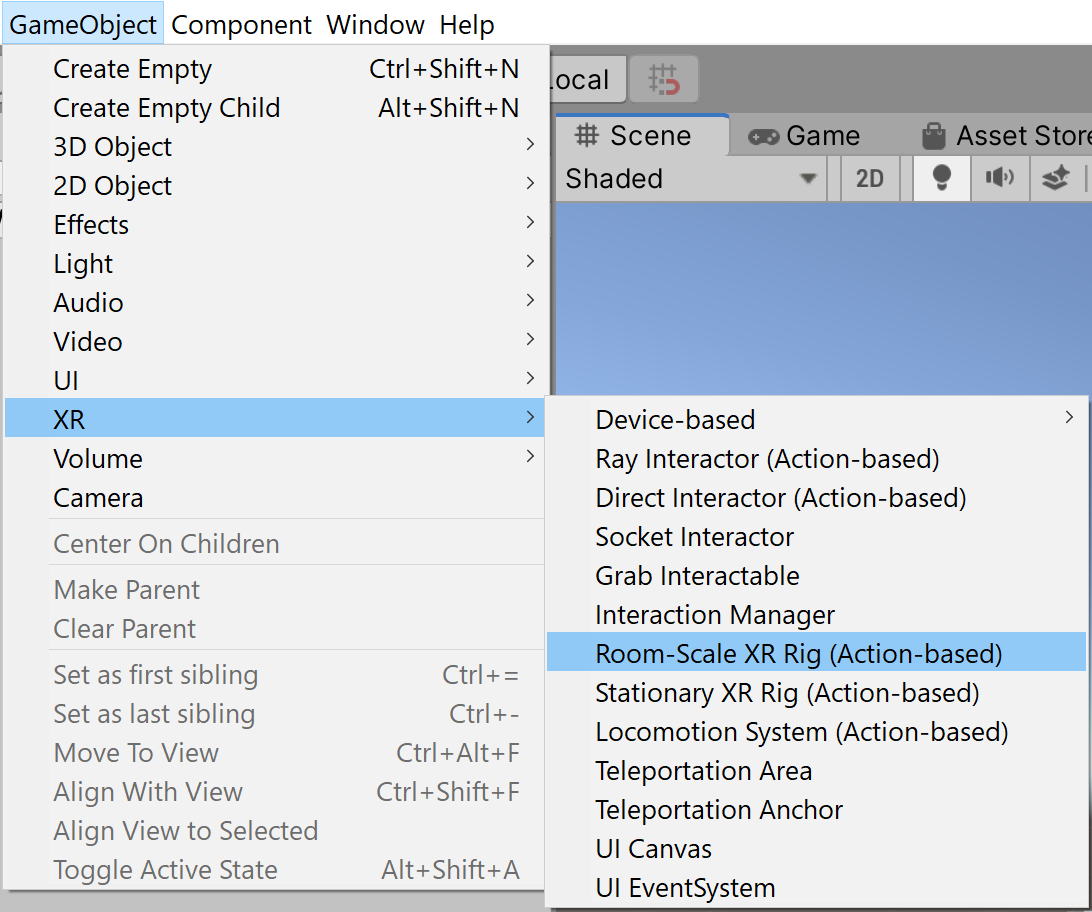Open the Window menu

(375, 24)
